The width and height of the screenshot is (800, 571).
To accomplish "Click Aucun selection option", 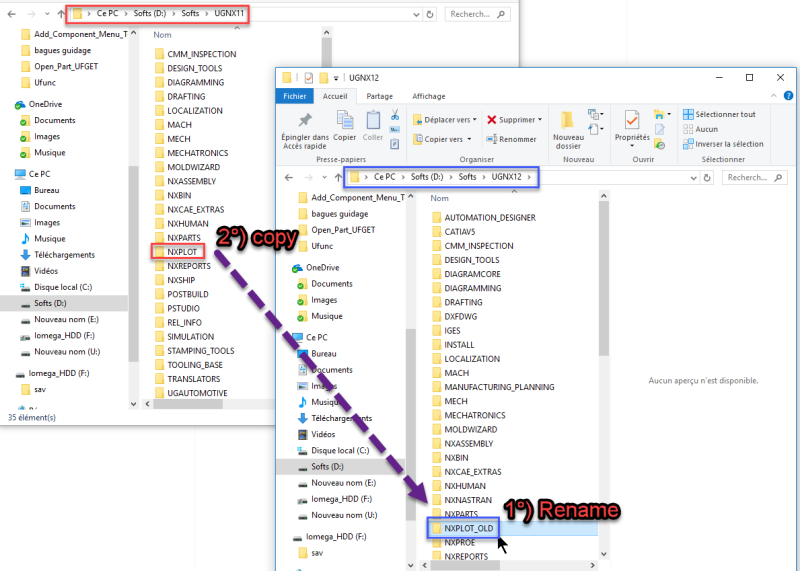I will pos(701,129).
